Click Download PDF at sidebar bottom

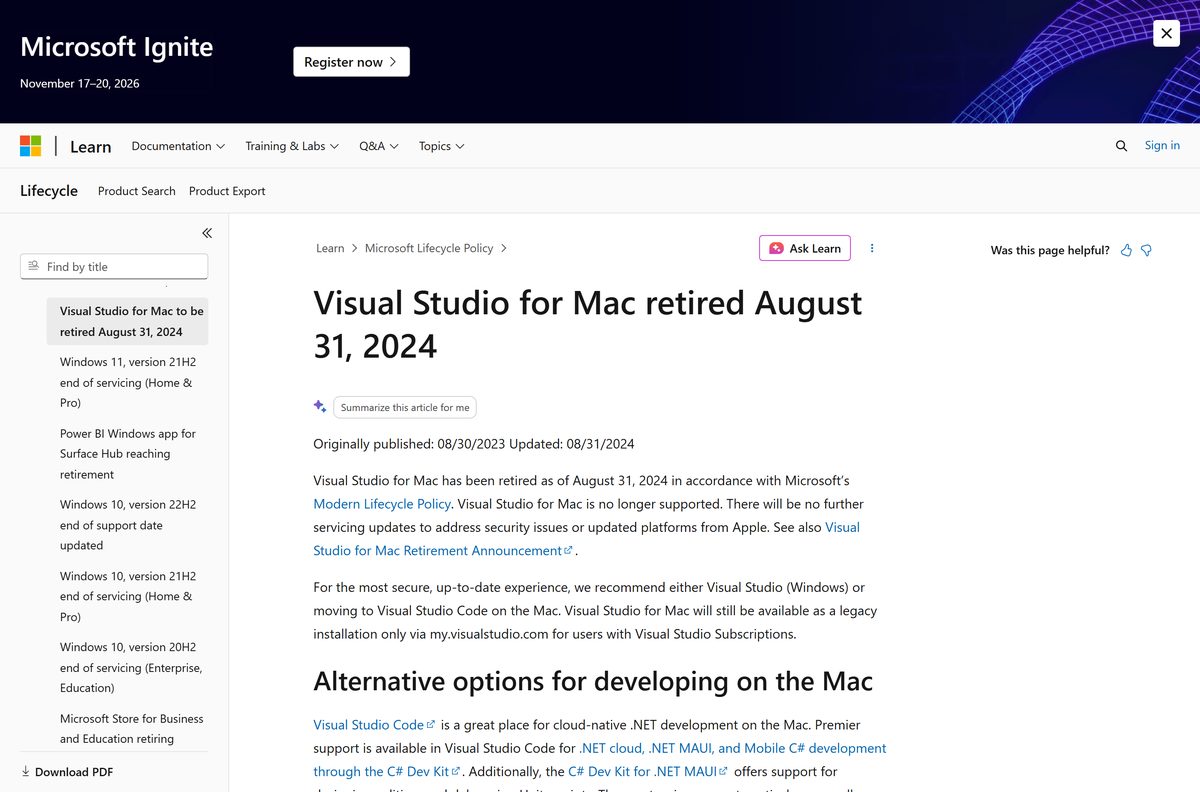[x=67, y=772]
